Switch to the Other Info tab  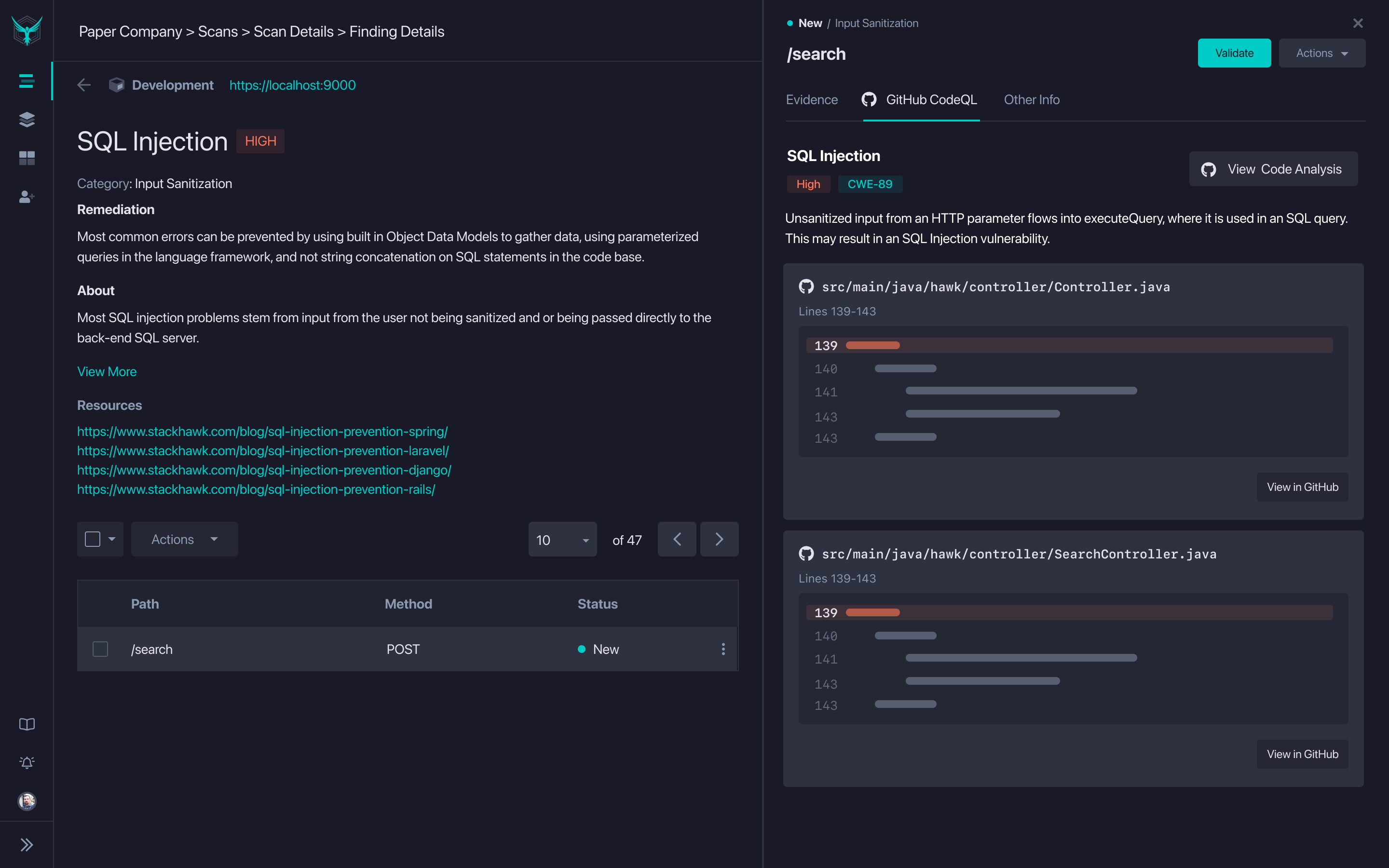tap(1032, 99)
